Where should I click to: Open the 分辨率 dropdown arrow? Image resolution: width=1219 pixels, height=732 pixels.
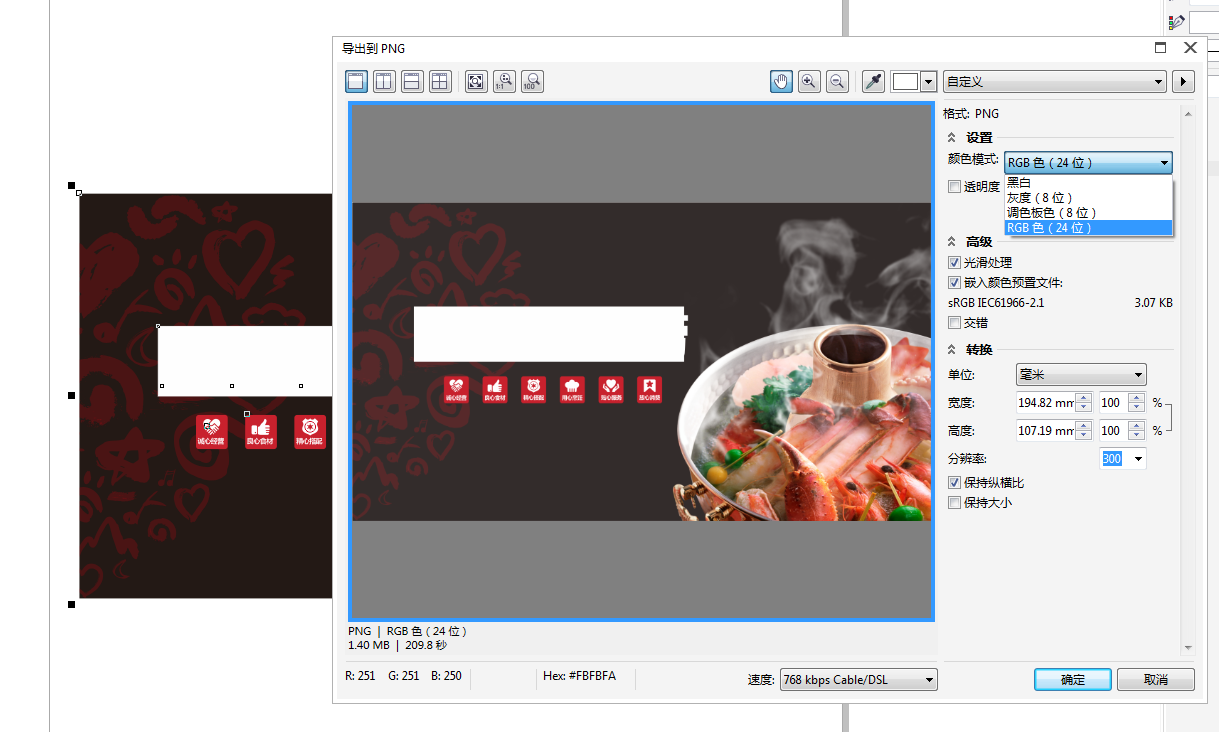click(x=1138, y=459)
